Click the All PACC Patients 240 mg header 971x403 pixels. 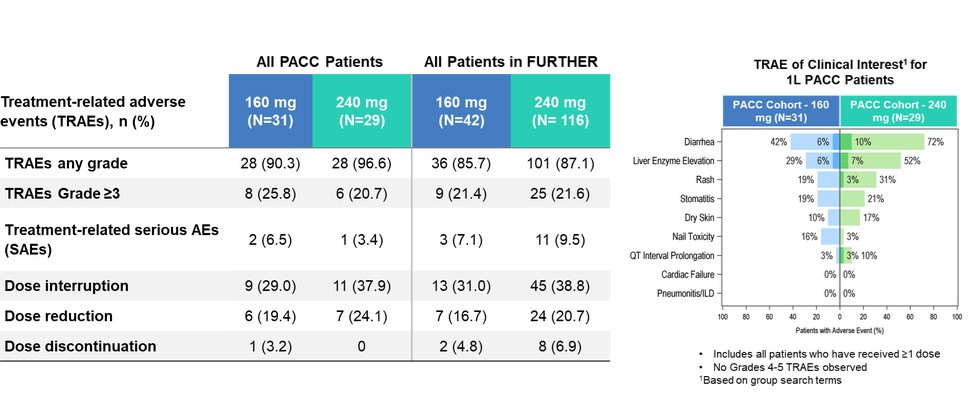tap(361, 110)
